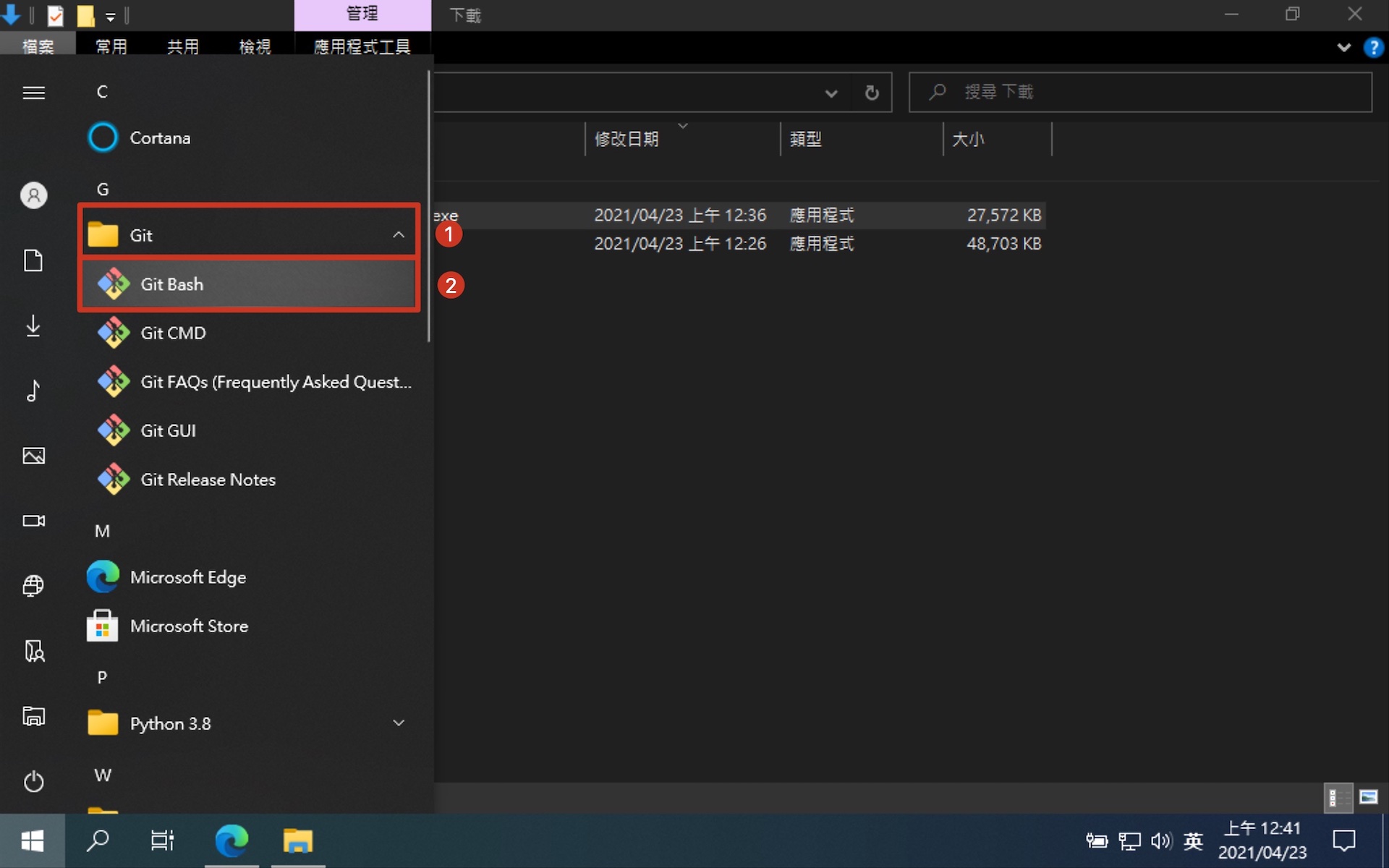Select file row with size 48,703 KB

pos(739,244)
